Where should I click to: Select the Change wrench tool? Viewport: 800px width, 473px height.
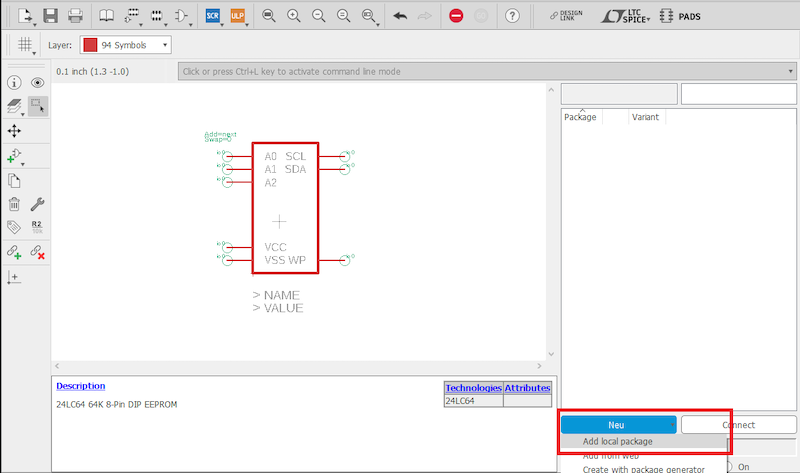[37, 204]
